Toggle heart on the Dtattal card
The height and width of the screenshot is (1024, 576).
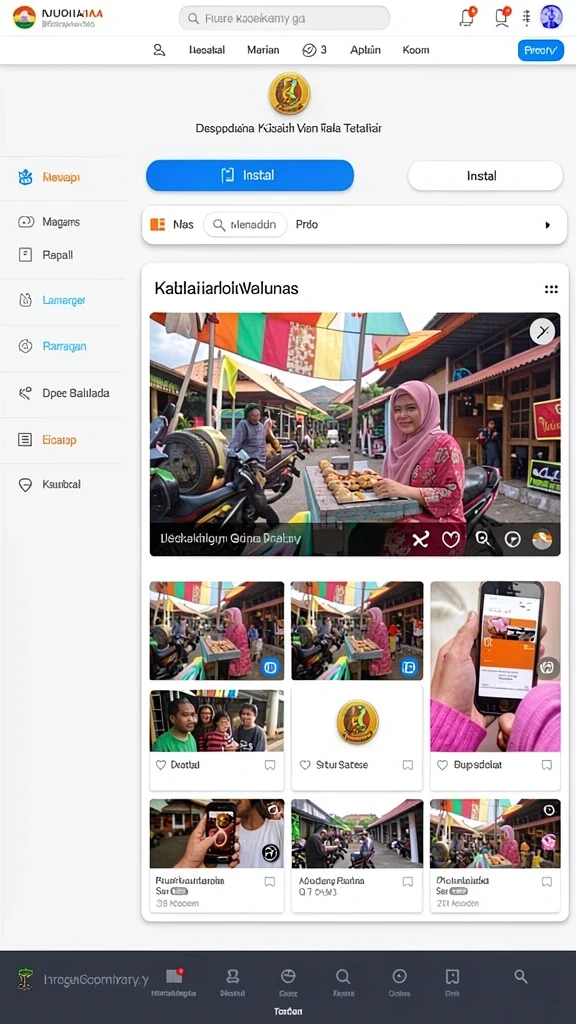[x=161, y=765]
